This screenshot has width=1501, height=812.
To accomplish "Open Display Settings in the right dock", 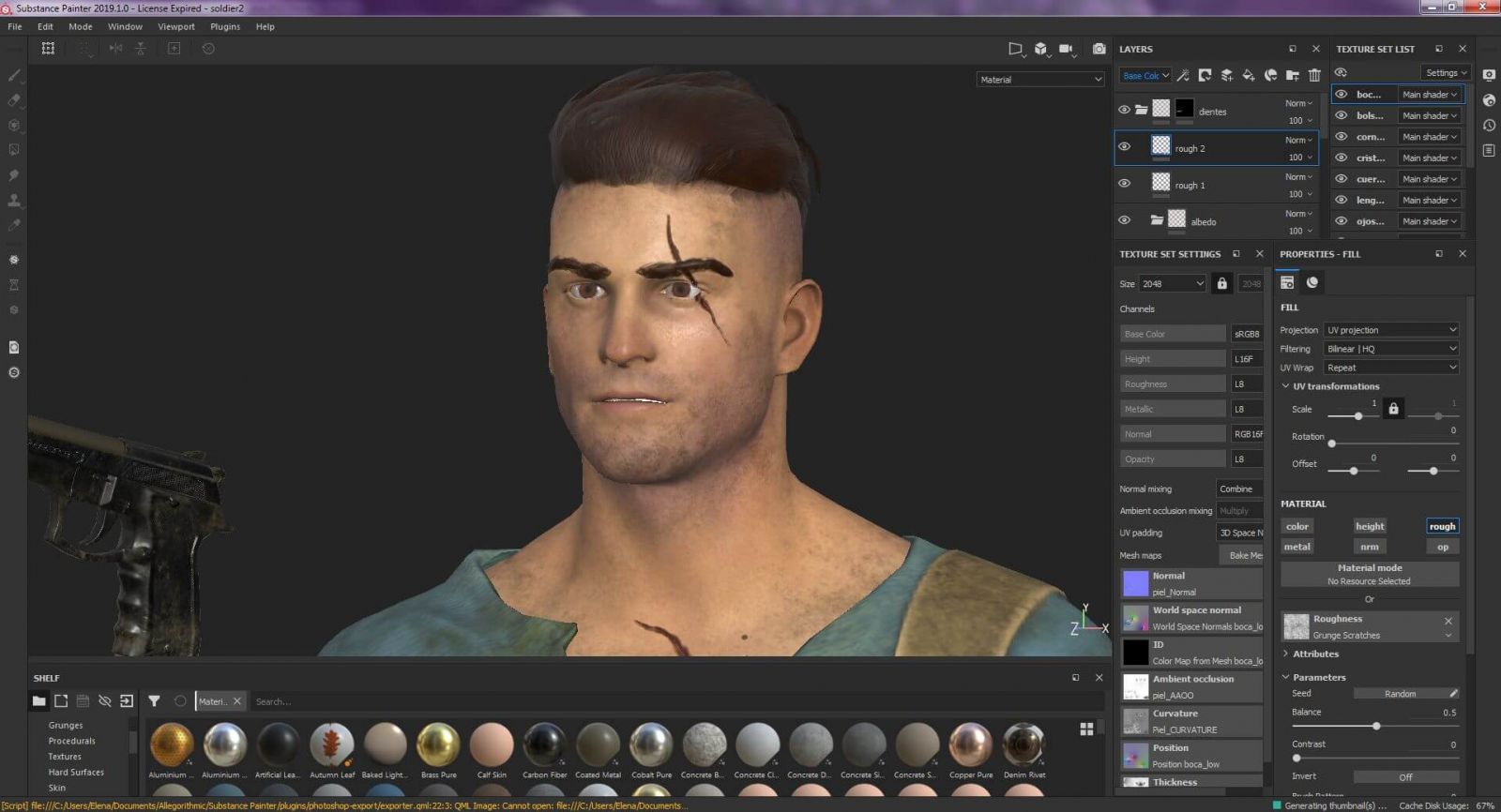I will tap(1489, 75).
